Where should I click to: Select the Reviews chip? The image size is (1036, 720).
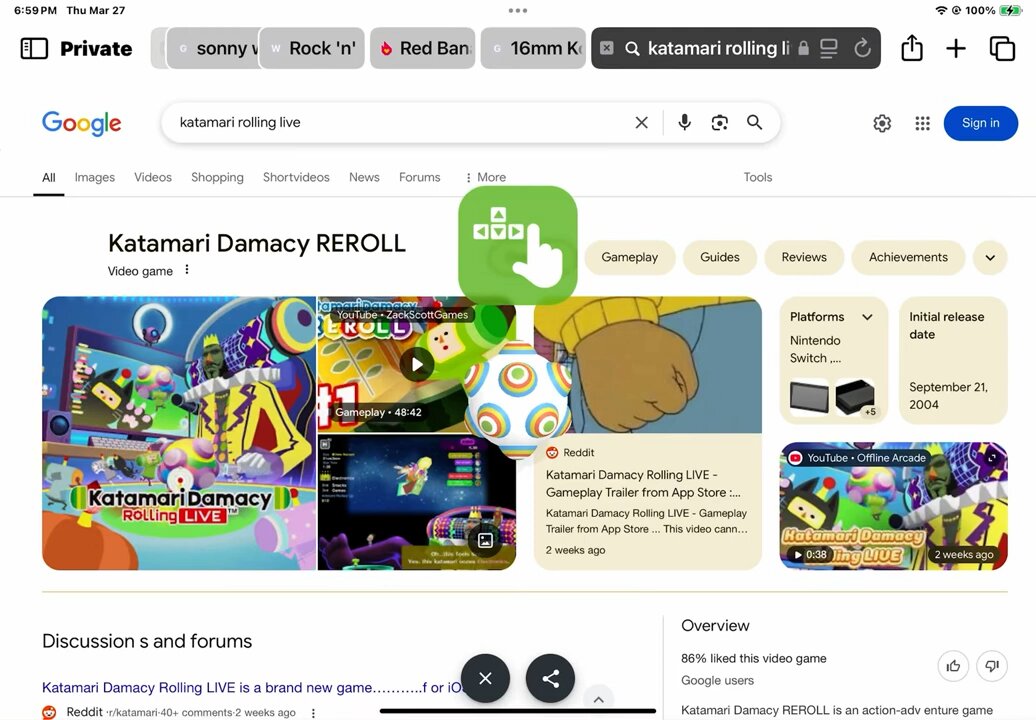[x=804, y=257]
